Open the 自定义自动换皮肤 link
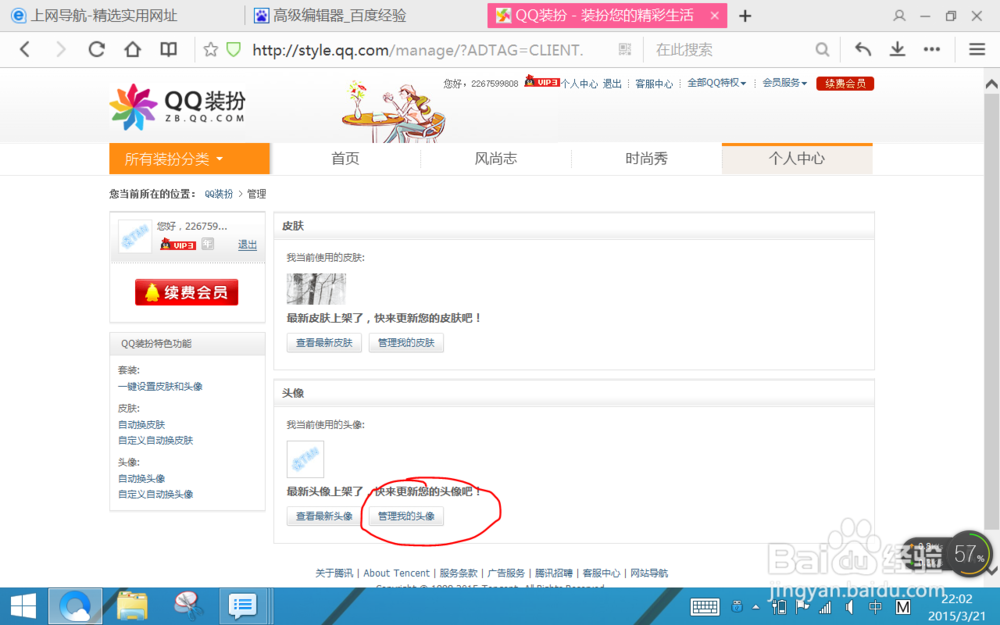 156,441
